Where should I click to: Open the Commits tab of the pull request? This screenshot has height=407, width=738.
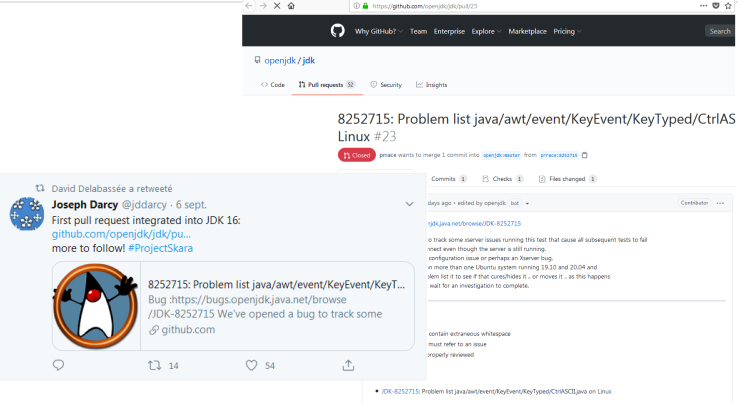tap(449, 179)
